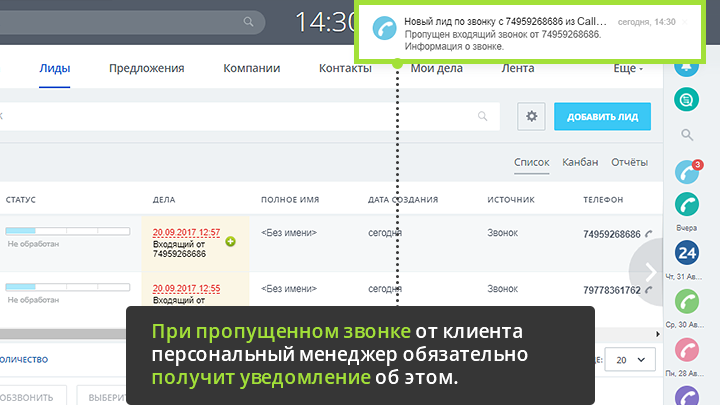This screenshot has height=405, width=720.
Task: Click the round next arrow button
Action: point(647,272)
